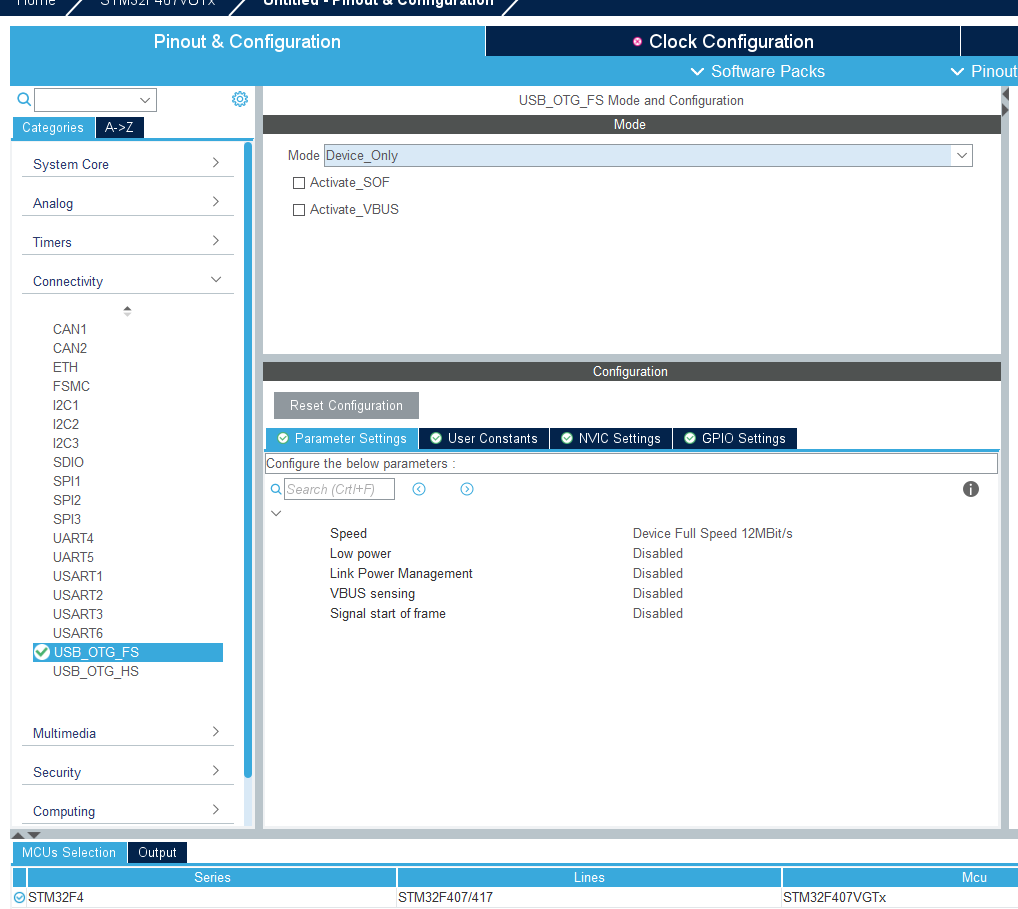Image resolution: width=1018 pixels, height=909 pixels.
Task: Click the sort arrows above the CAN1 list
Action: tap(127, 311)
